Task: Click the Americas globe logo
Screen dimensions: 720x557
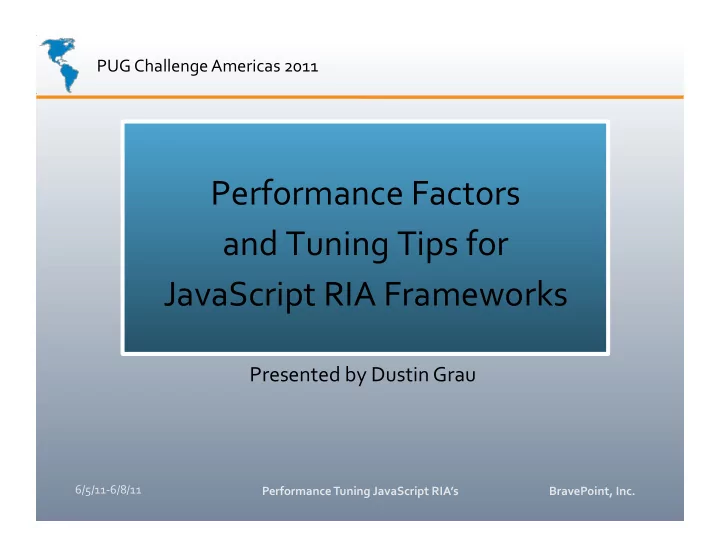Action: point(60,65)
